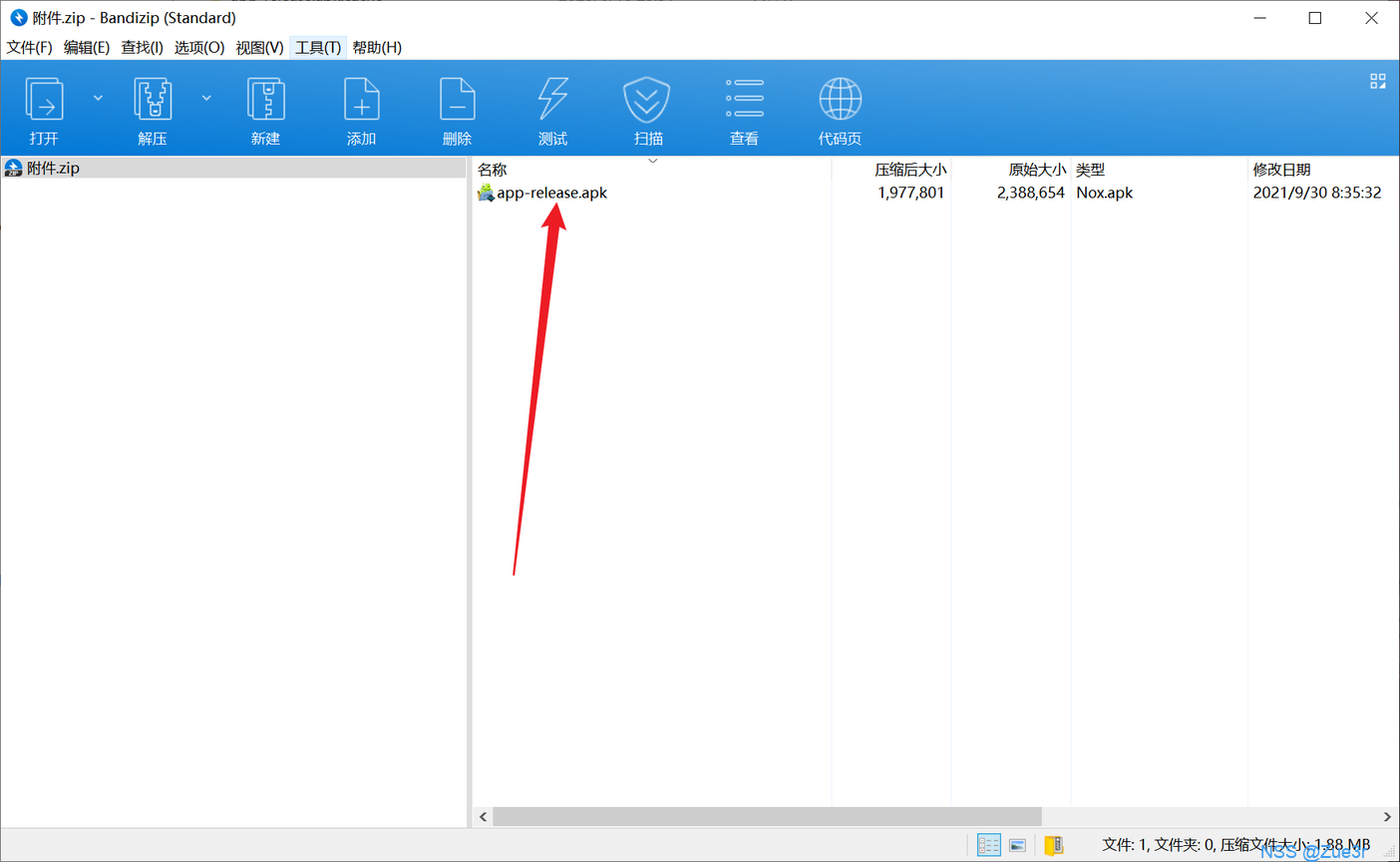The width and height of the screenshot is (1400, 862).
Task: Open the Tools (工具) menu
Action: coord(317,47)
